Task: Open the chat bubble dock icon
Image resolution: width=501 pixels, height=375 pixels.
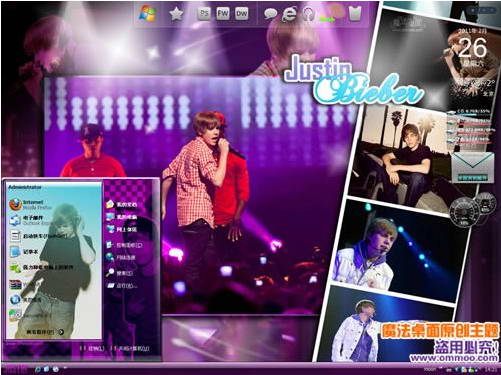Action: 270,14
